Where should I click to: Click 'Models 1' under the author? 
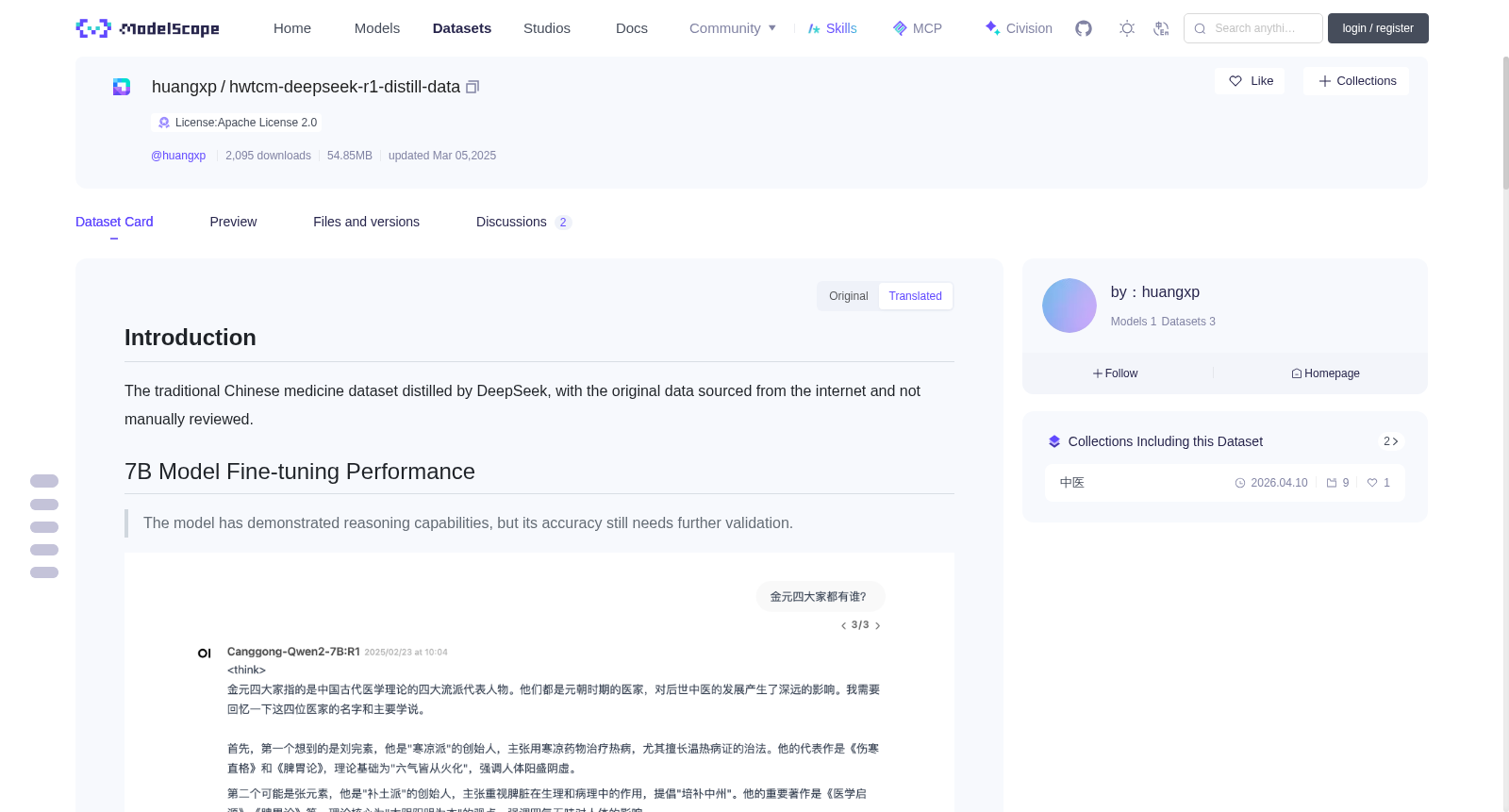click(x=1134, y=322)
